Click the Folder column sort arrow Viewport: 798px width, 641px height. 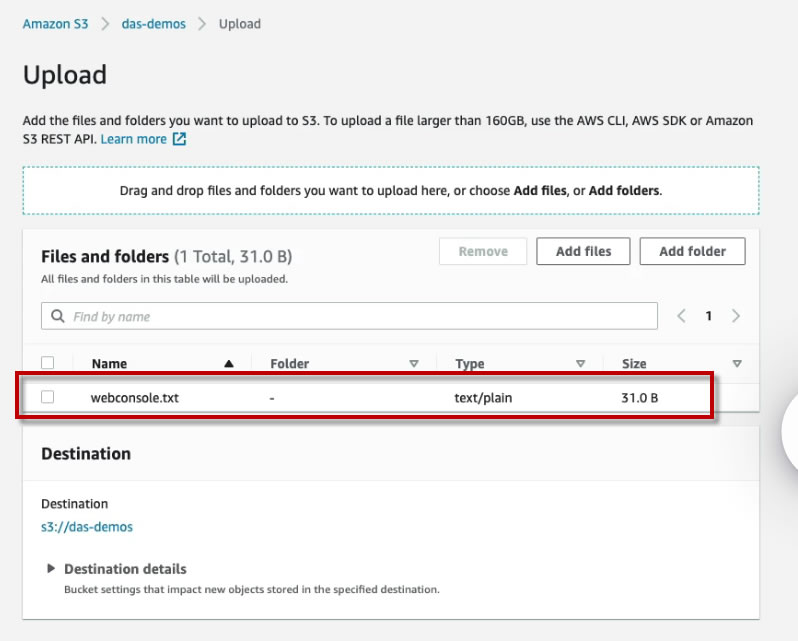(x=414, y=364)
